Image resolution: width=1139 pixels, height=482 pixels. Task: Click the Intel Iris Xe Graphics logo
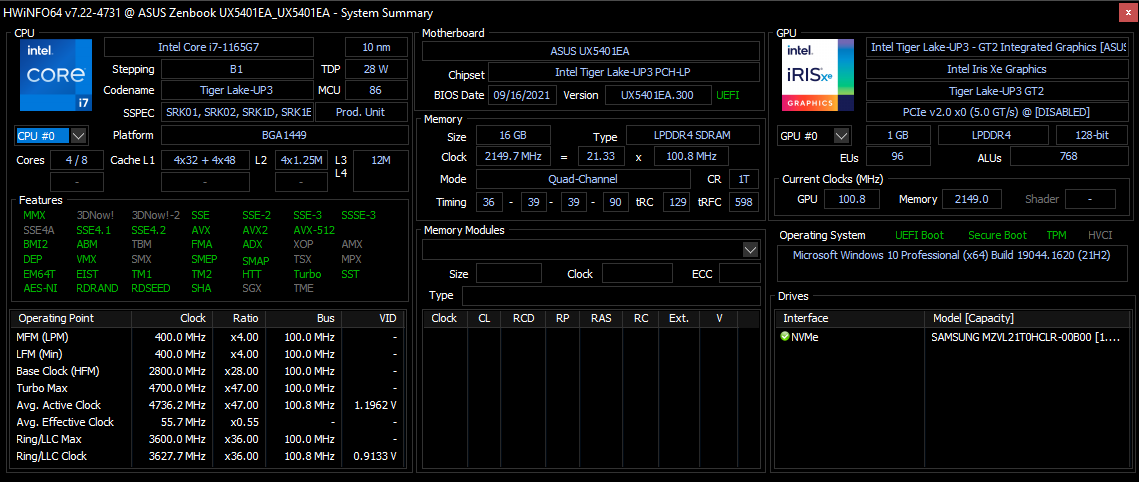click(818, 75)
